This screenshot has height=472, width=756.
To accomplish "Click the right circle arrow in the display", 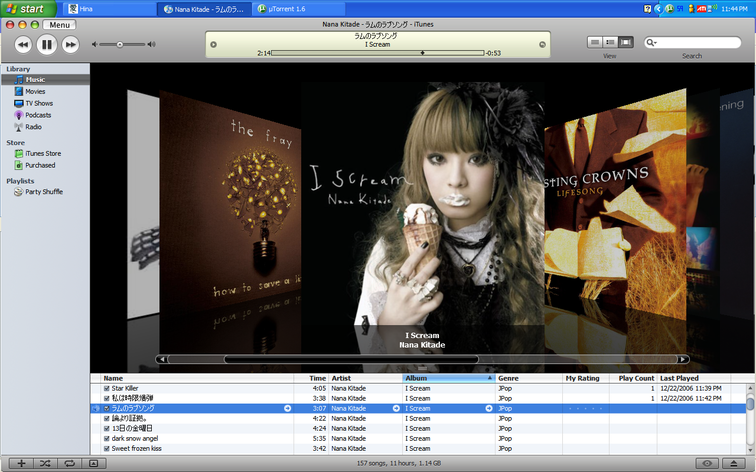I will [x=542, y=44].
